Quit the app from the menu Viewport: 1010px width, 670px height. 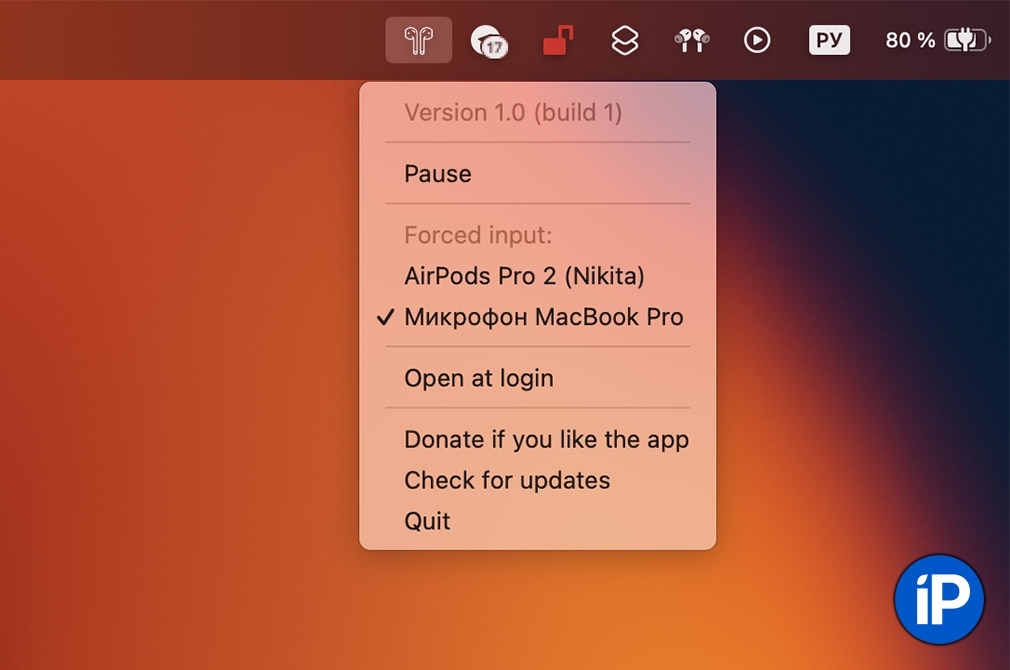pyautogui.click(x=537, y=521)
